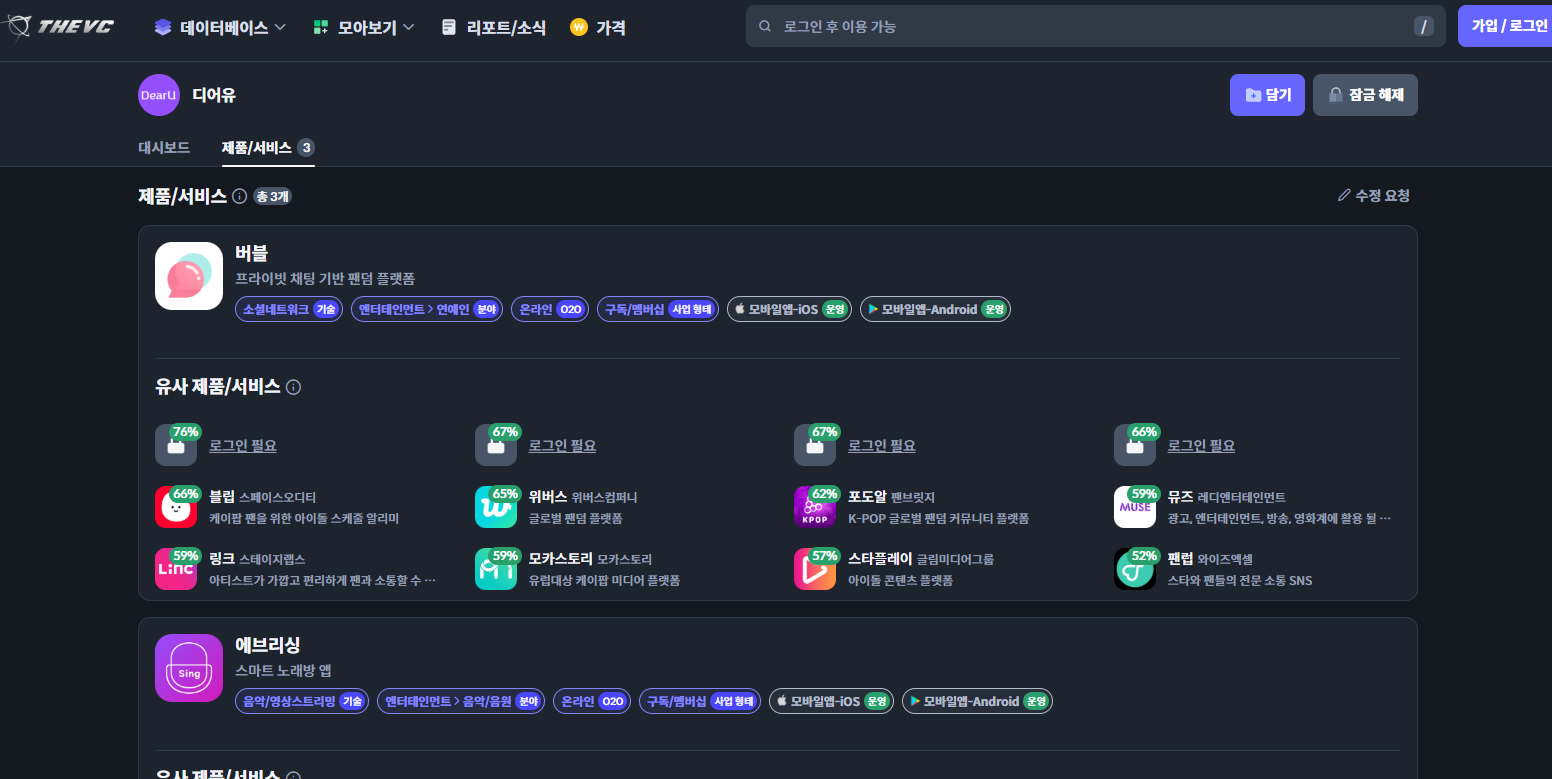The height and width of the screenshot is (779, 1552).
Task: Click 모바일앱-Android tag under 버블
Action: tap(935, 309)
